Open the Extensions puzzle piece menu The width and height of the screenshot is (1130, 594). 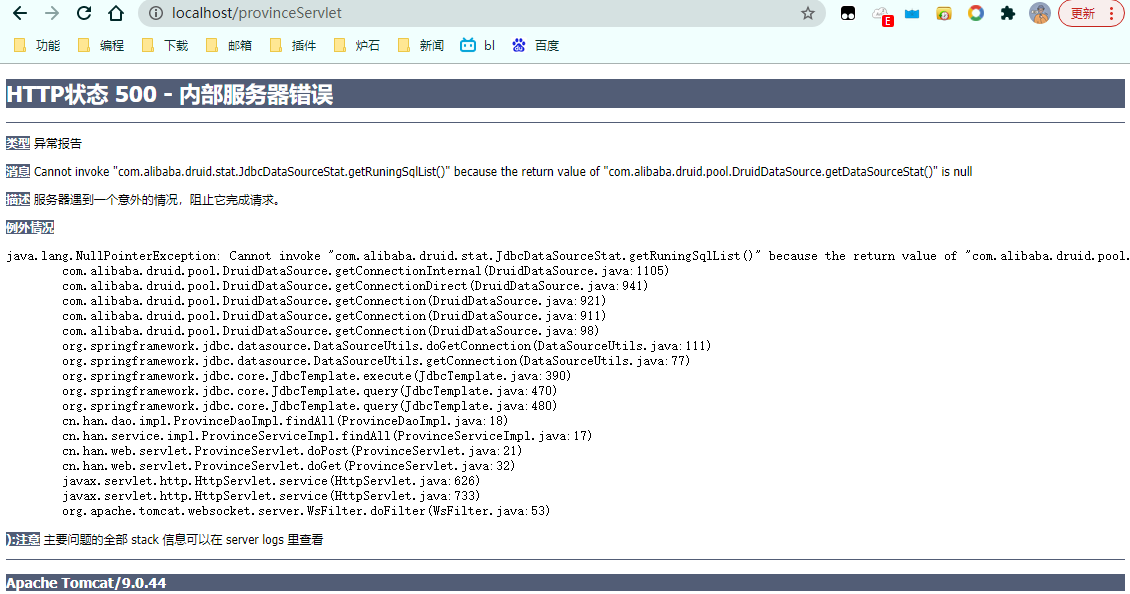pyautogui.click(x=1007, y=13)
